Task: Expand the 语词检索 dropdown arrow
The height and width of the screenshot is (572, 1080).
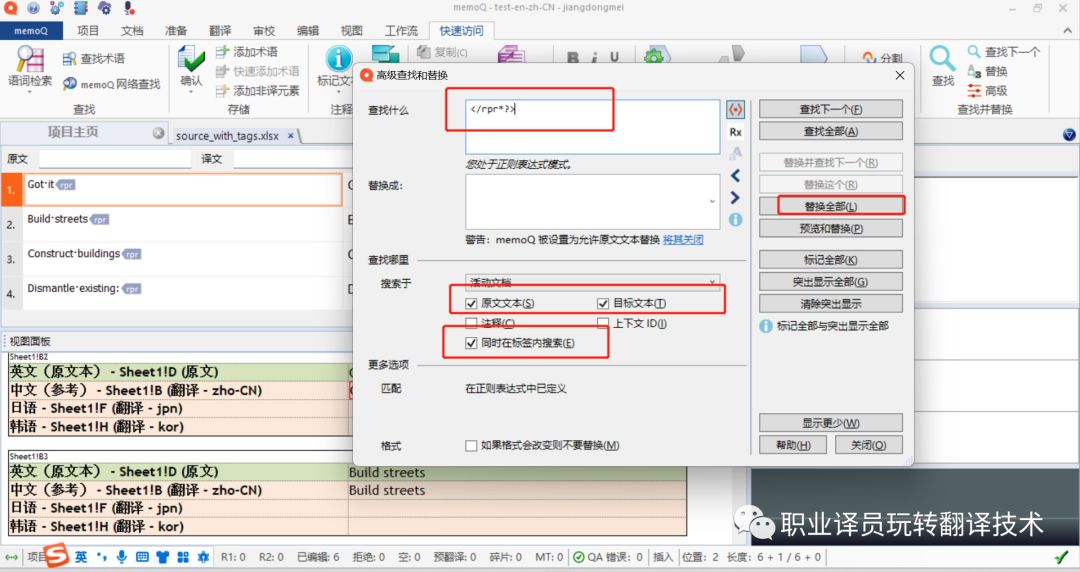Action: pyautogui.click(x=30, y=92)
